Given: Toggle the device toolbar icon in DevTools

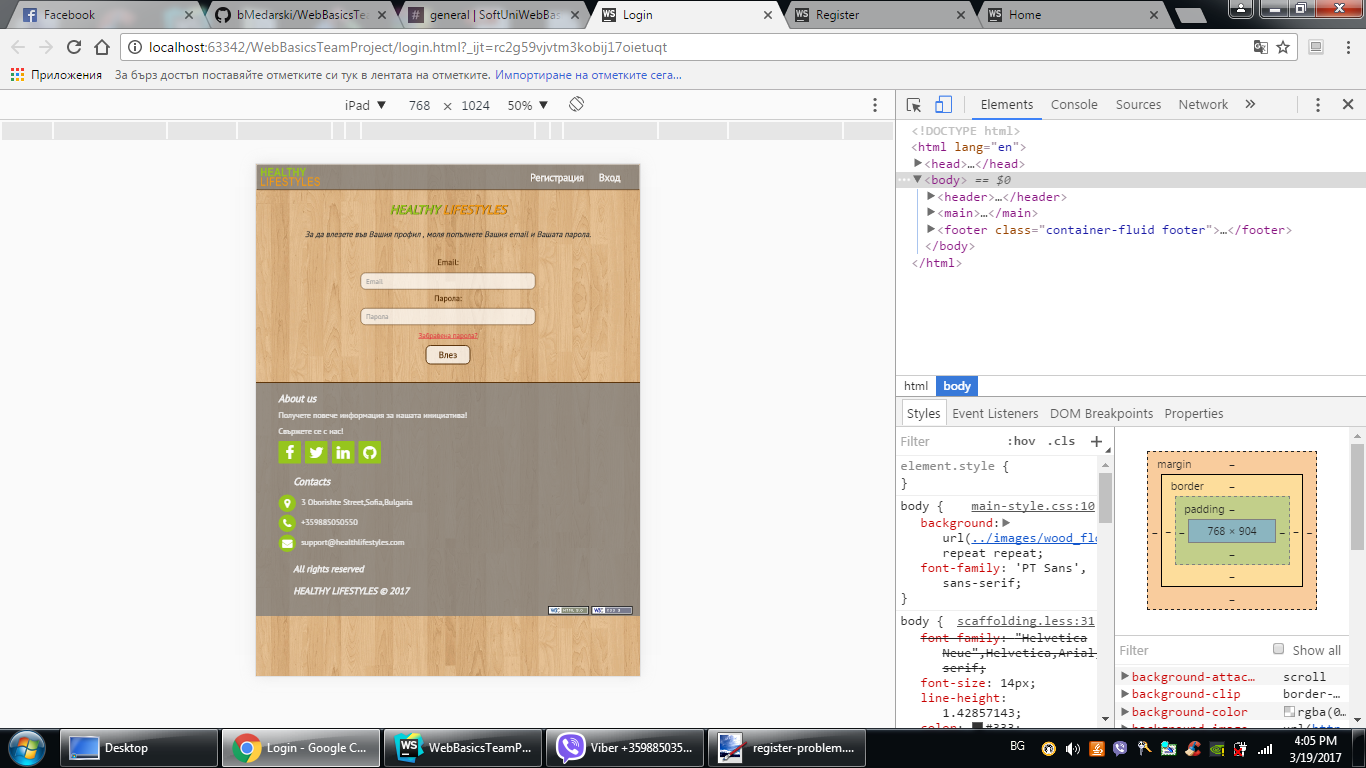Looking at the screenshot, I should click(x=943, y=105).
